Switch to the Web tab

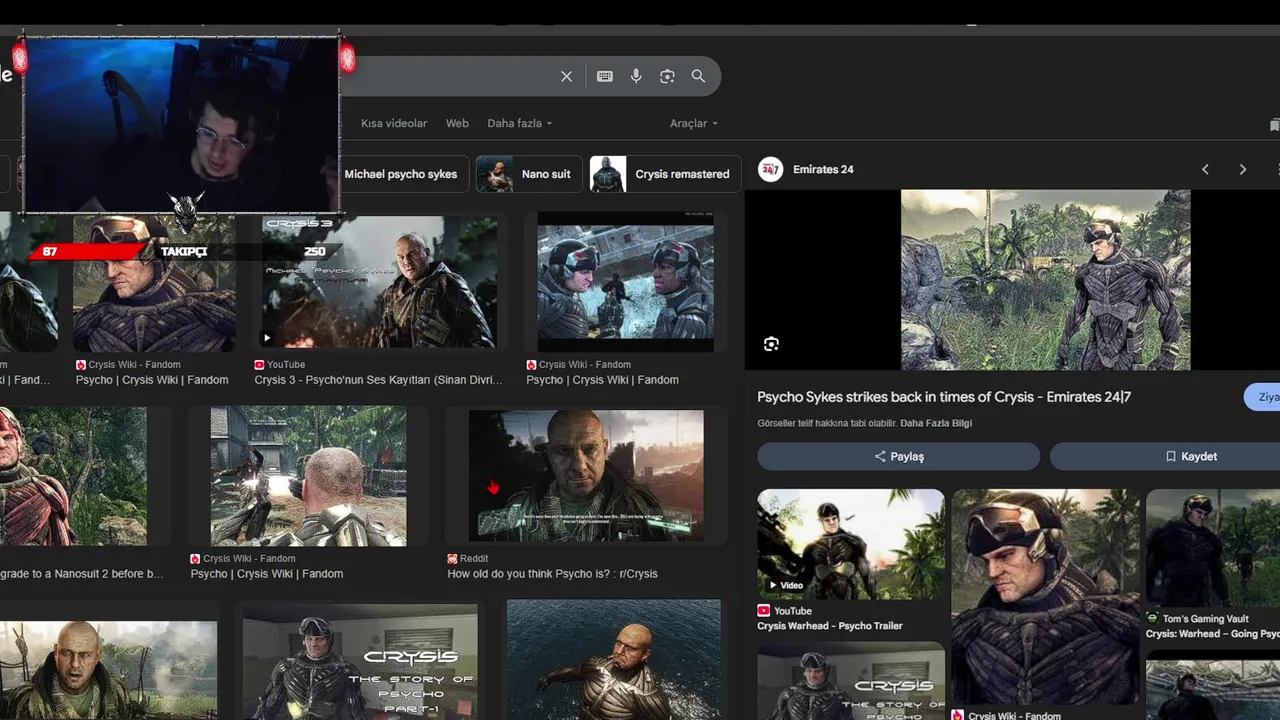(457, 123)
